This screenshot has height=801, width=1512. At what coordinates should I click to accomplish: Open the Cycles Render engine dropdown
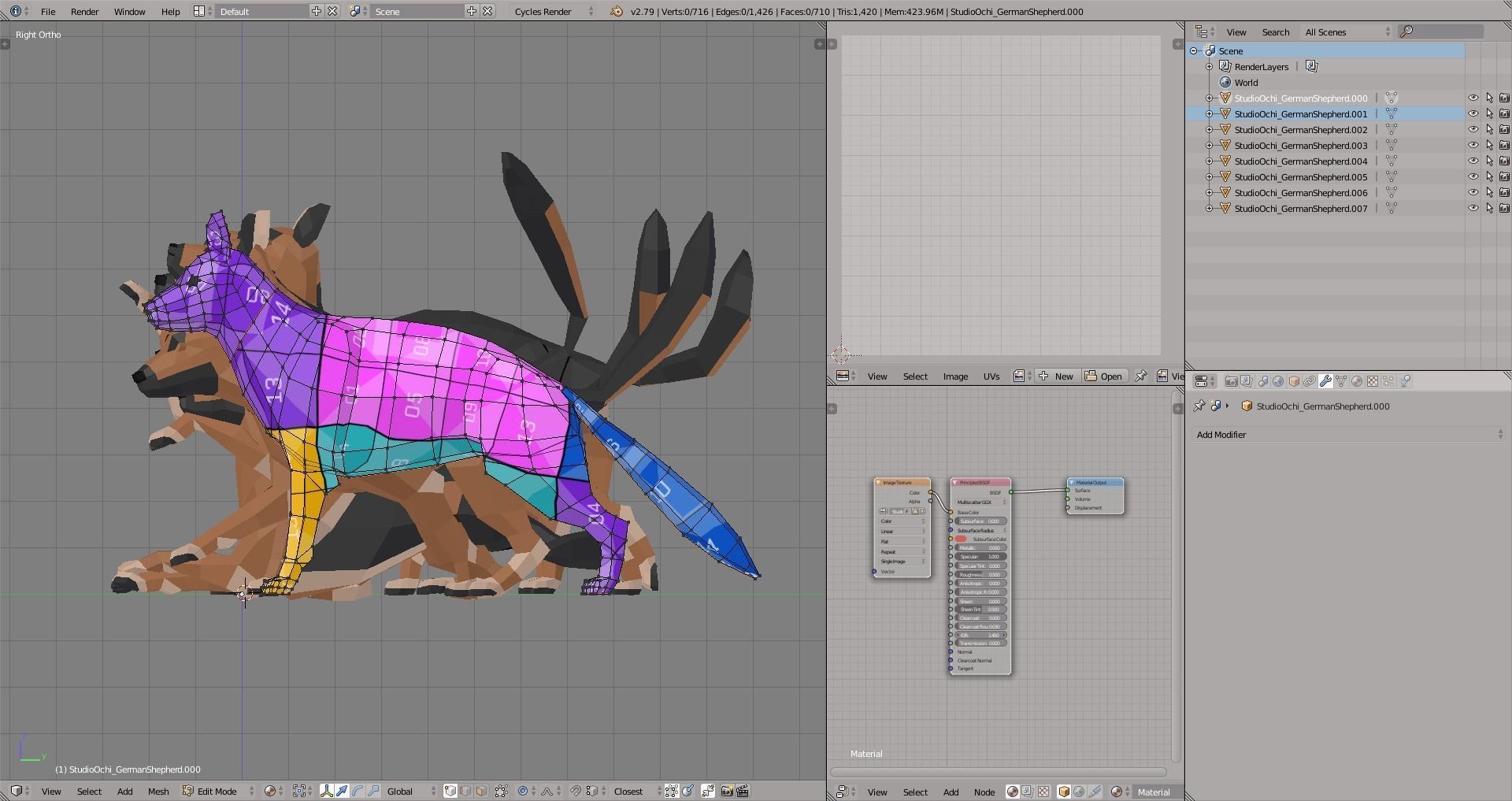554,11
